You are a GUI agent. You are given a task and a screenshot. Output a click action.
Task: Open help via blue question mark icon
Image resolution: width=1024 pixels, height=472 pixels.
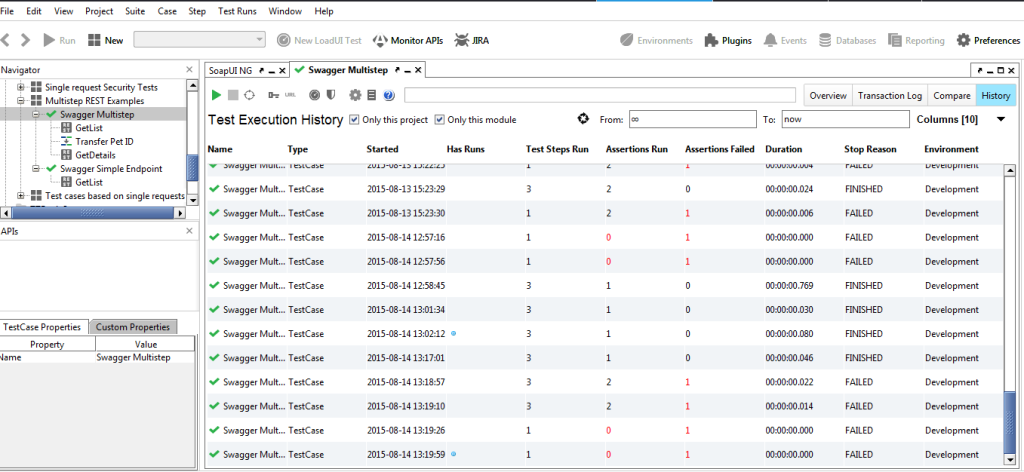click(x=389, y=95)
